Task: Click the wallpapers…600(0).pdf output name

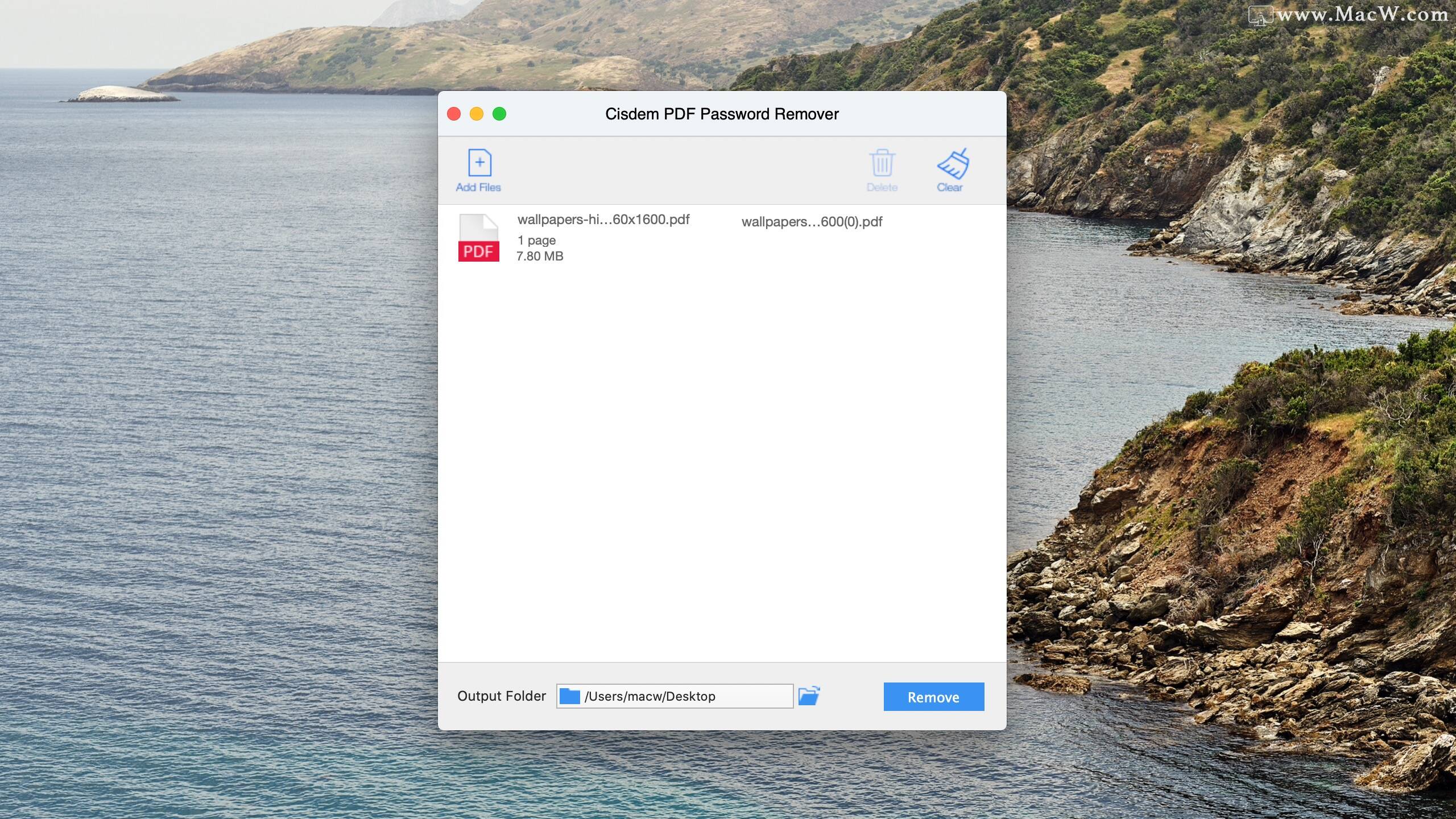Action: click(812, 222)
